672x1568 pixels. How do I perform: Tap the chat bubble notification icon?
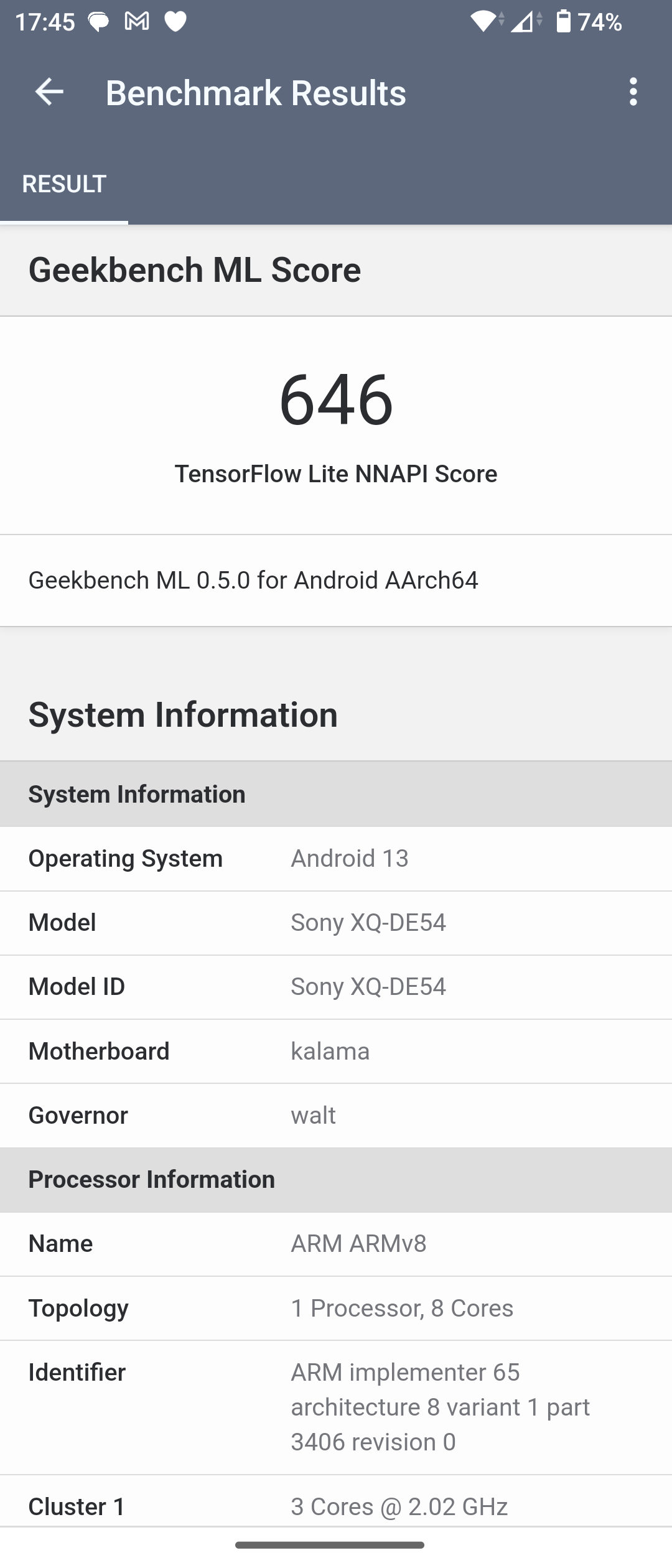98,23
